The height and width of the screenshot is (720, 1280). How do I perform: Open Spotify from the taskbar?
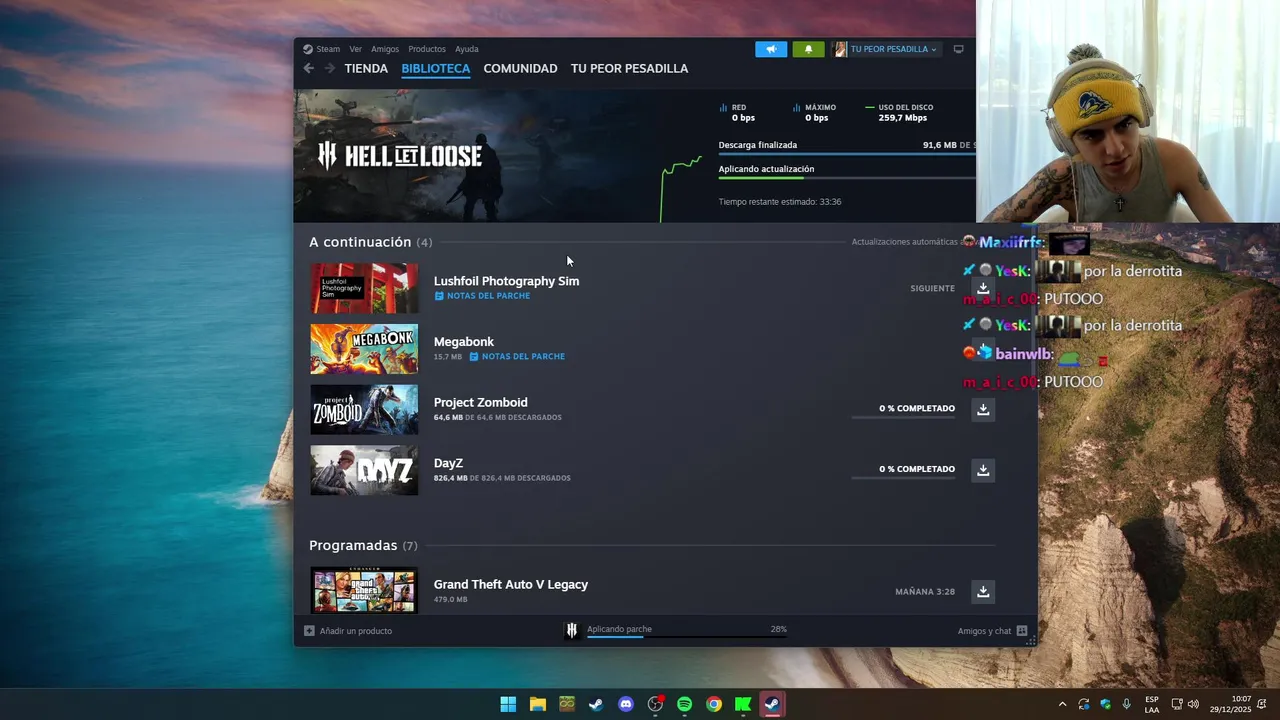pos(684,704)
